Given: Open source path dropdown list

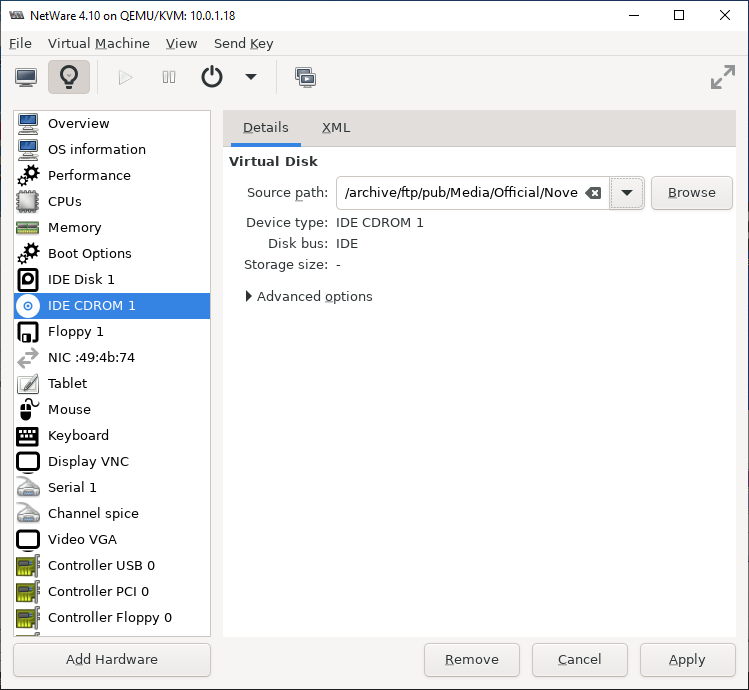Looking at the screenshot, I should (x=627, y=193).
